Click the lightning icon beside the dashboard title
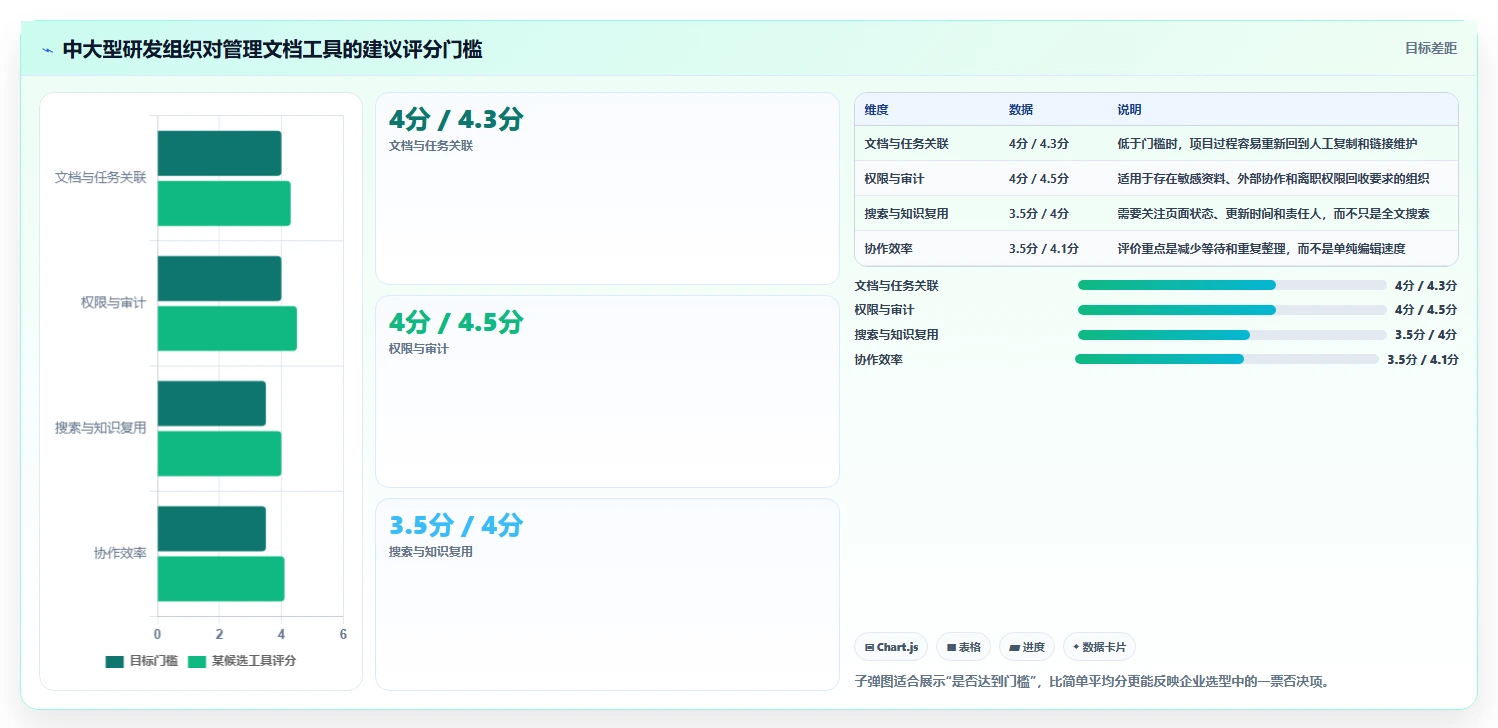This screenshot has width=1498, height=728. click(x=48, y=50)
